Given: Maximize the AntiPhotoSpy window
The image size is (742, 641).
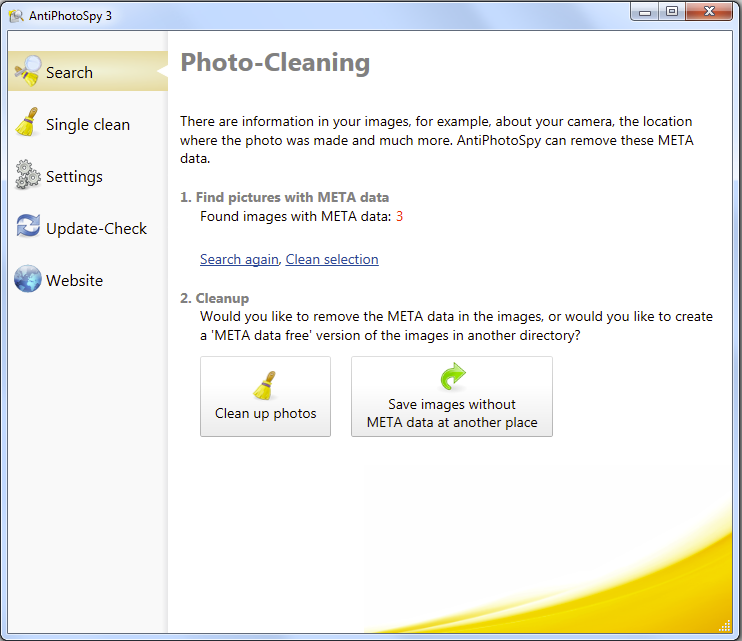Looking at the screenshot, I should [x=671, y=12].
